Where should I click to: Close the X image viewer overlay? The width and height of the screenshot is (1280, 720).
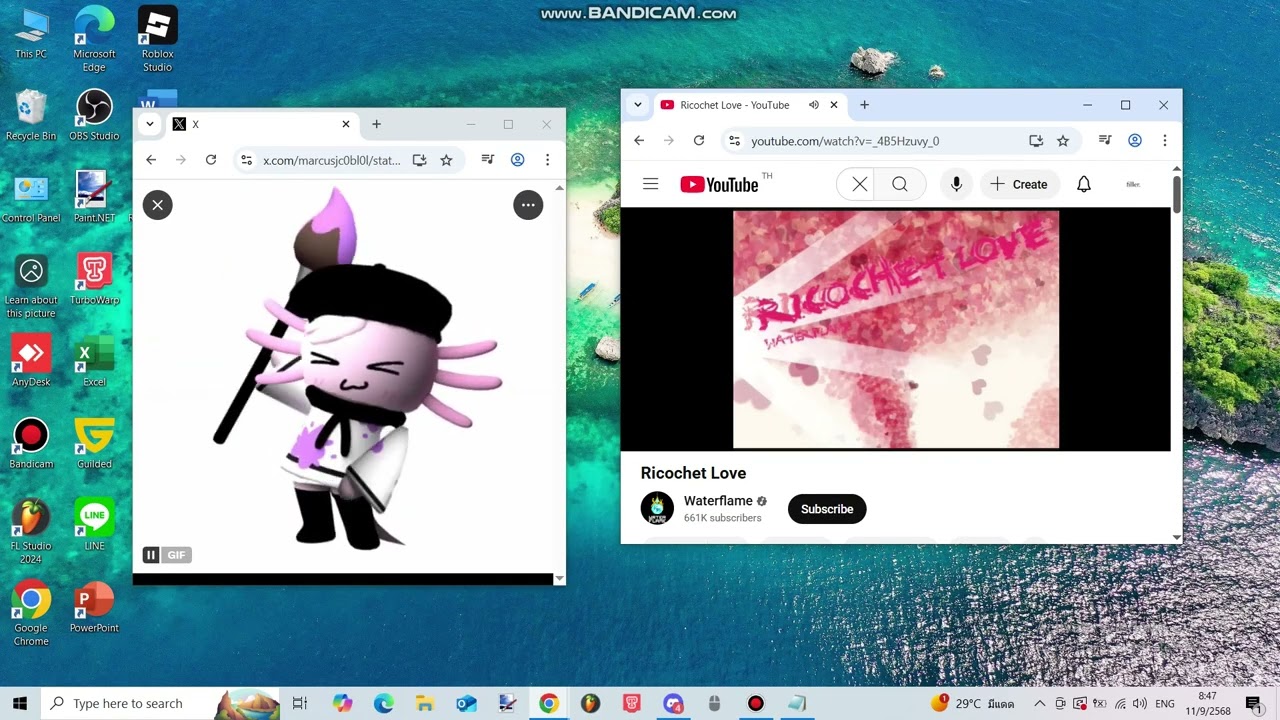[x=157, y=205]
